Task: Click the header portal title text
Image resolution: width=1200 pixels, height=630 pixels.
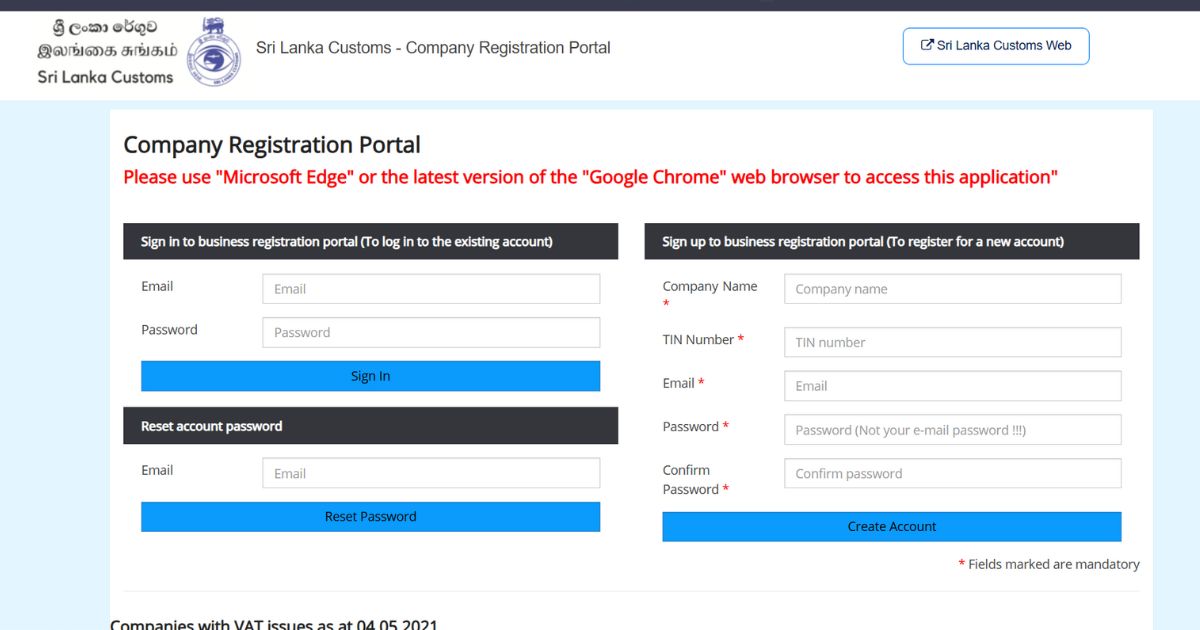Action: tap(433, 48)
